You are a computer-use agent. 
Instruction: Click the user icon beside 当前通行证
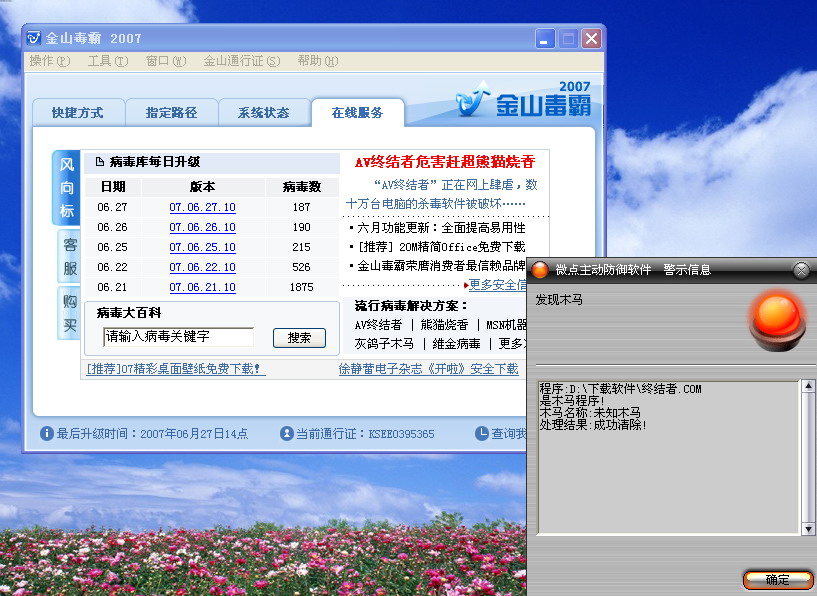[x=287, y=434]
